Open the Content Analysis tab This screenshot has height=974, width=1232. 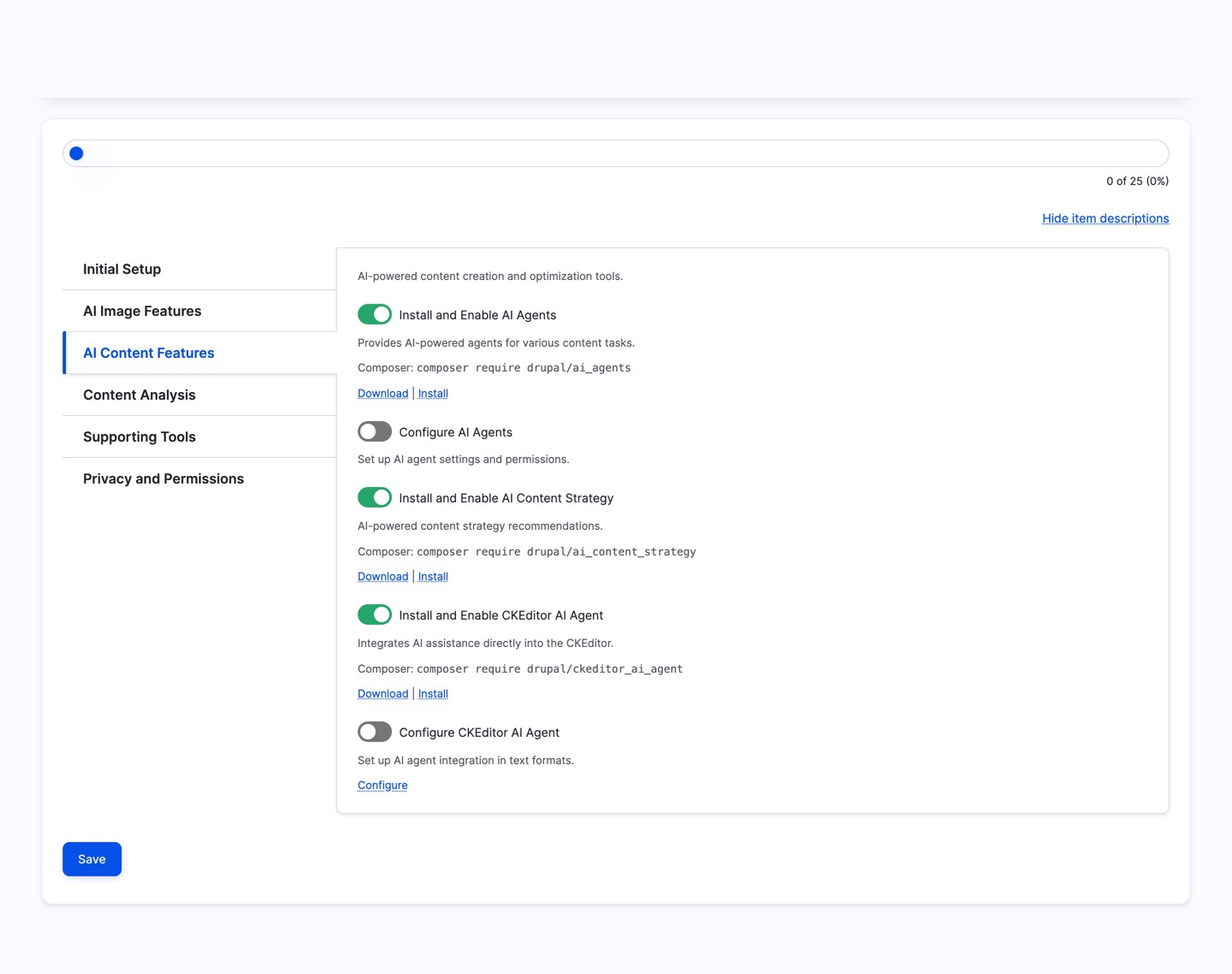(x=199, y=395)
